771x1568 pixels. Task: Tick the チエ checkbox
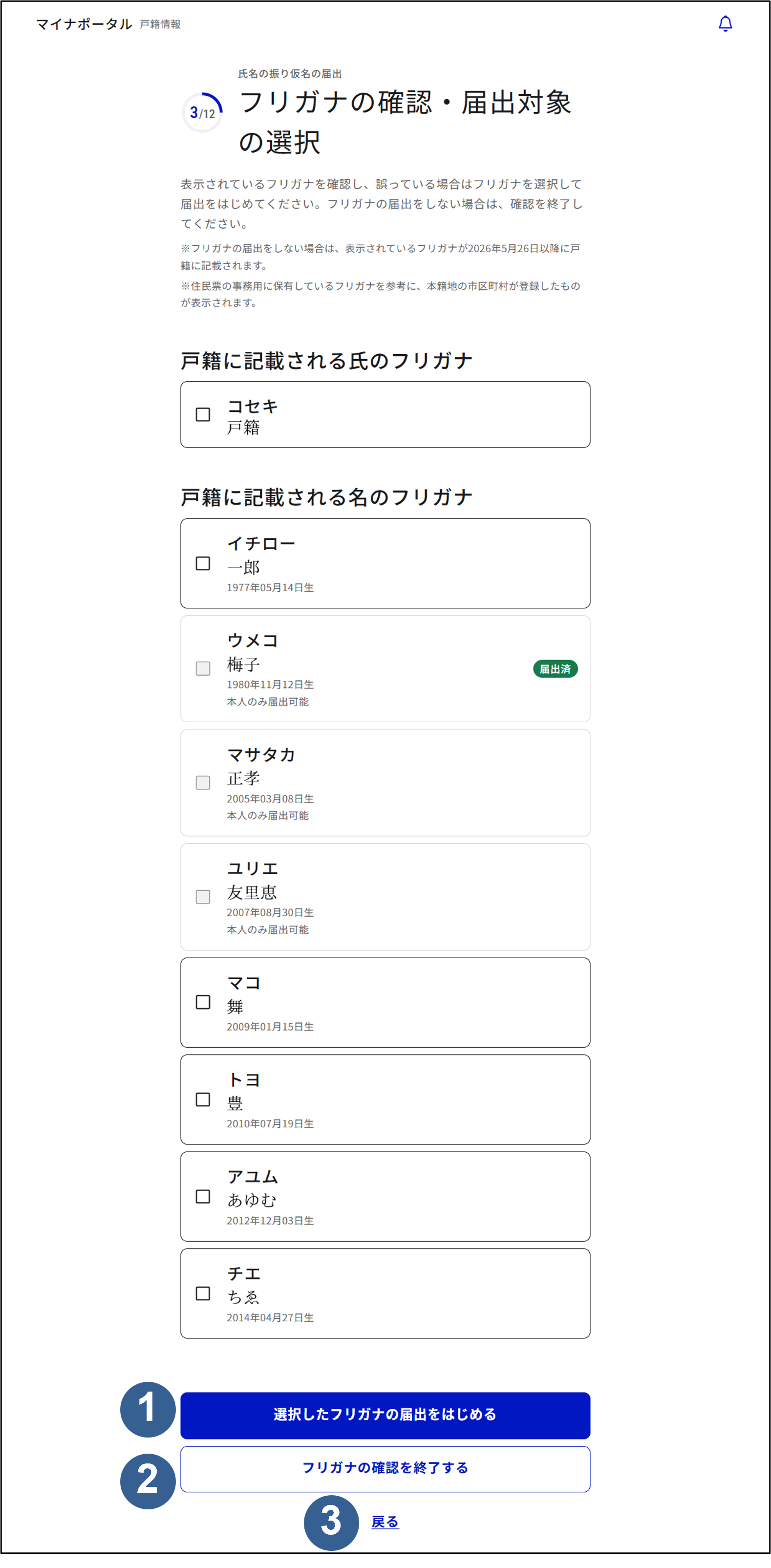pyautogui.click(x=203, y=1293)
